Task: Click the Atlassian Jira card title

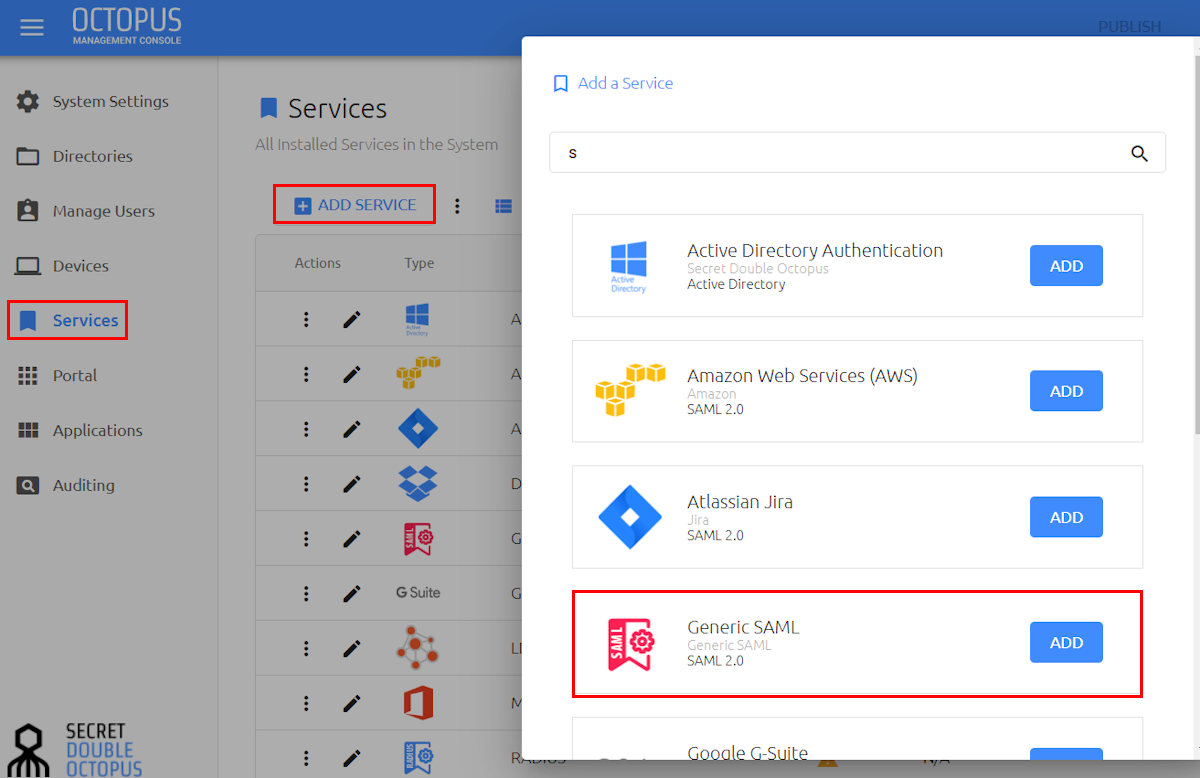Action: pos(740,501)
